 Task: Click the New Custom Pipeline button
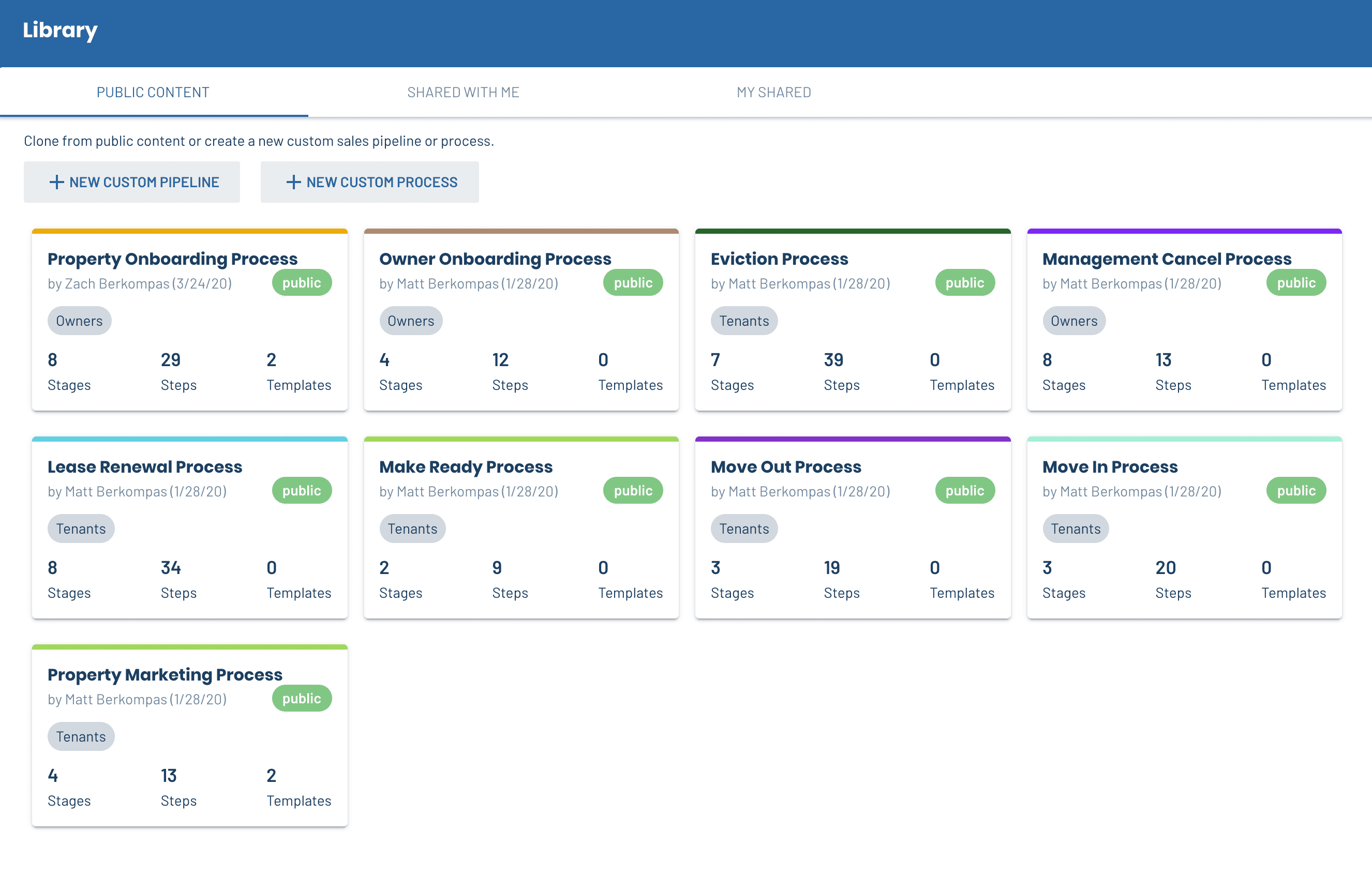tap(131, 182)
